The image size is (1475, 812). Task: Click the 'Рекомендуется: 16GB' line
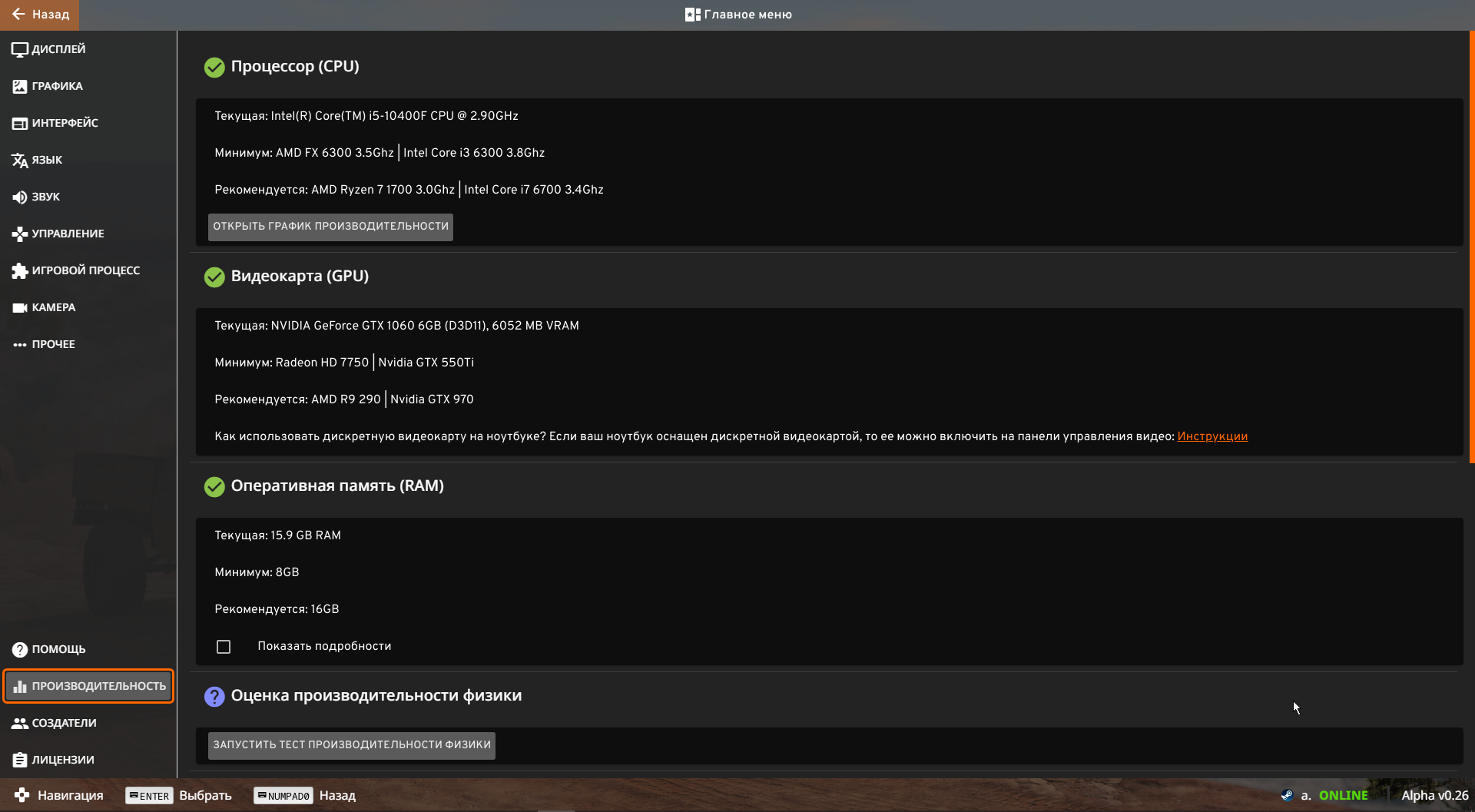277,609
